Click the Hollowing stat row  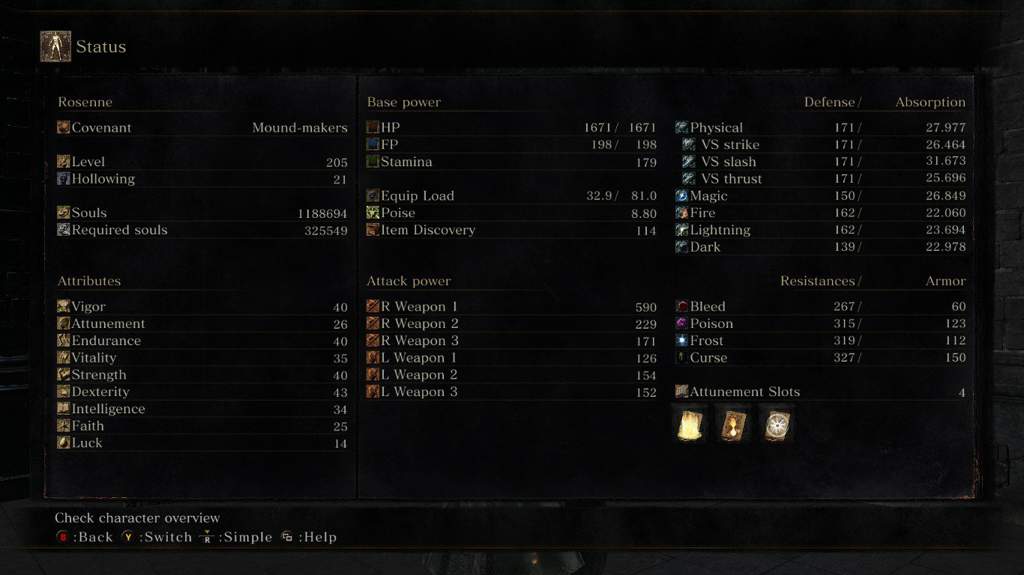pyautogui.click(x=202, y=178)
